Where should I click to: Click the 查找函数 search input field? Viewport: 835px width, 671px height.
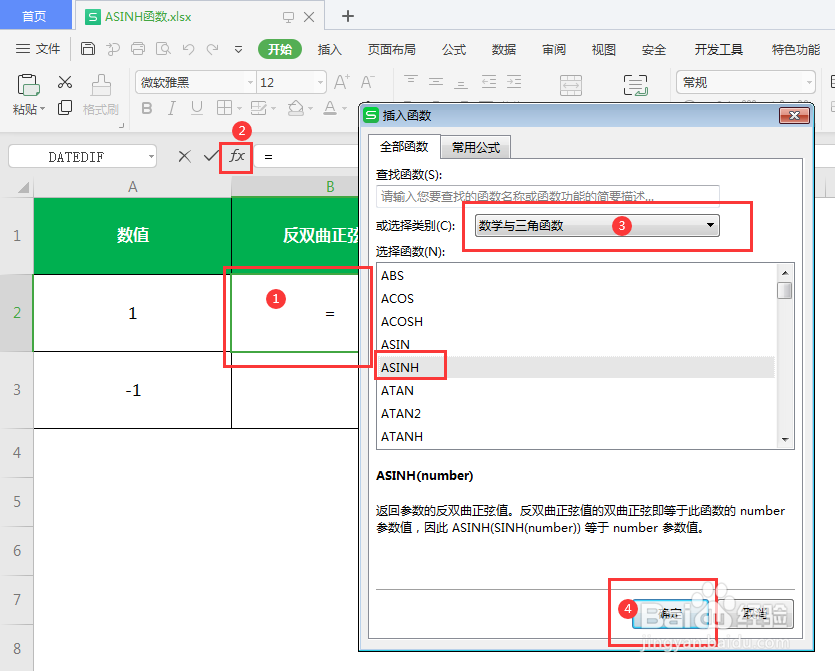click(x=547, y=197)
